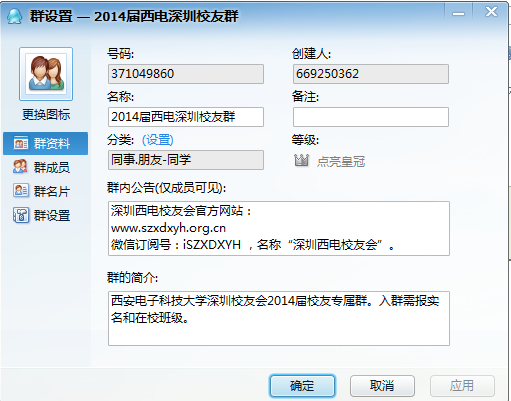The image size is (511, 401).
Task: Click the 点亮皇冠 text link
Action: [341, 161]
